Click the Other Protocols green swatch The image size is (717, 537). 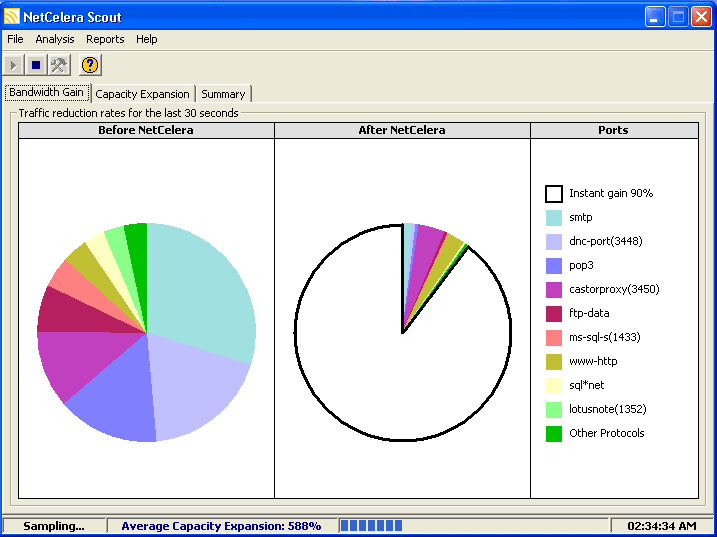pyautogui.click(x=554, y=434)
